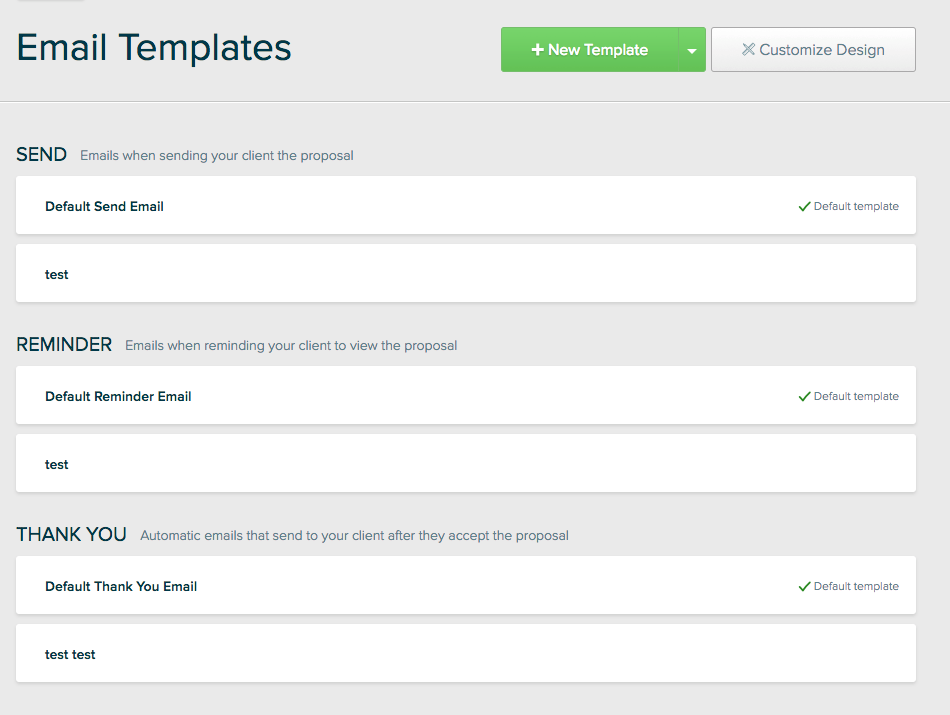Image resolution: width=950 pixels, height=715 pixels.
Task: Open Customize Design
Action: (x=813, y=50)
